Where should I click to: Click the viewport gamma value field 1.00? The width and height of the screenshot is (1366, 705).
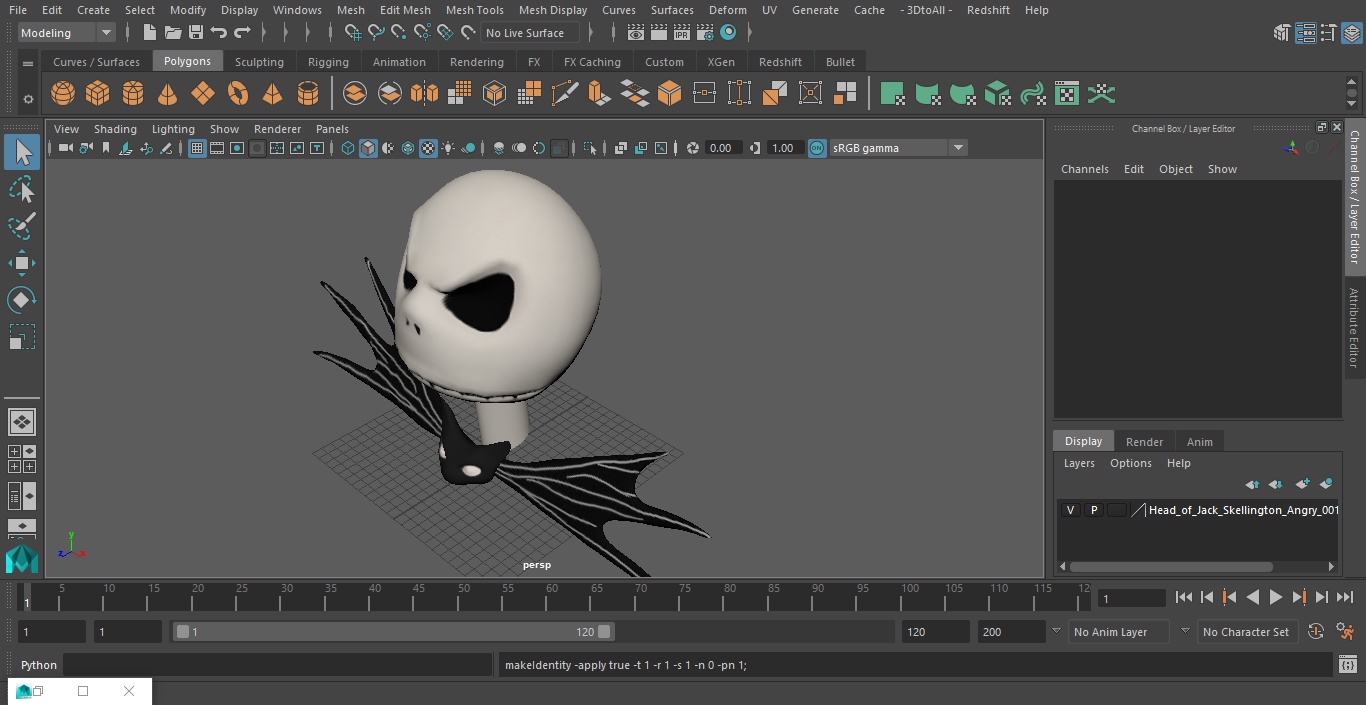click(783, 148)
